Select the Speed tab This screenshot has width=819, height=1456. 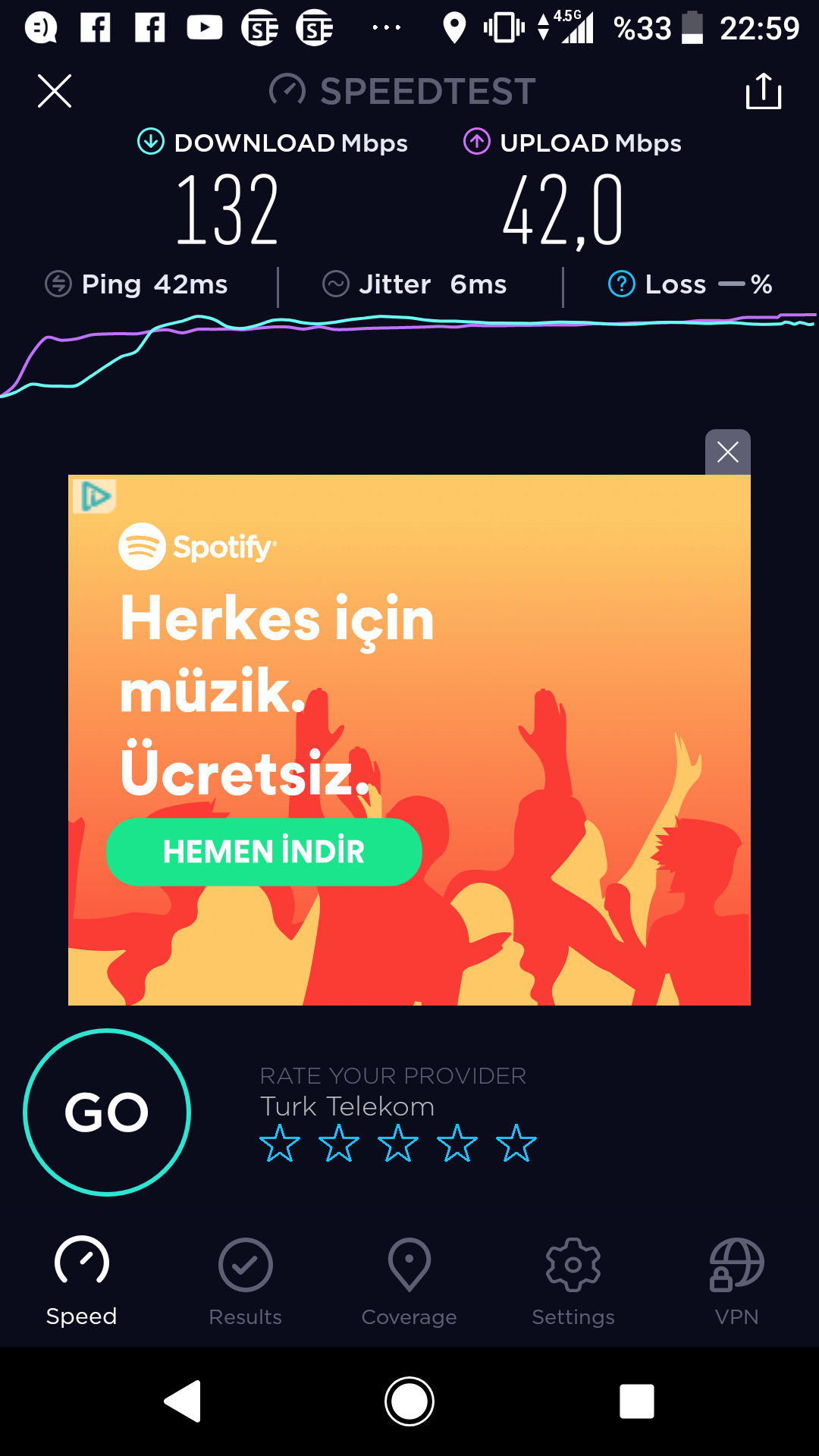[x=82, y=1282]
